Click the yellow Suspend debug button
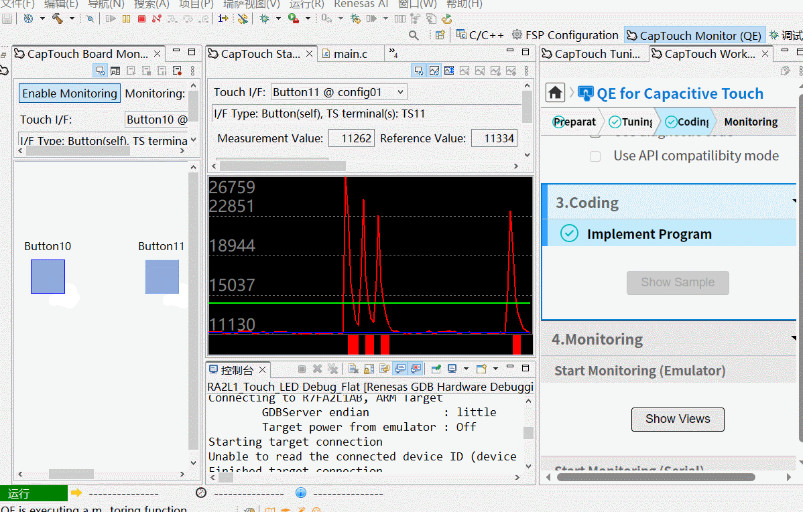 126,19
